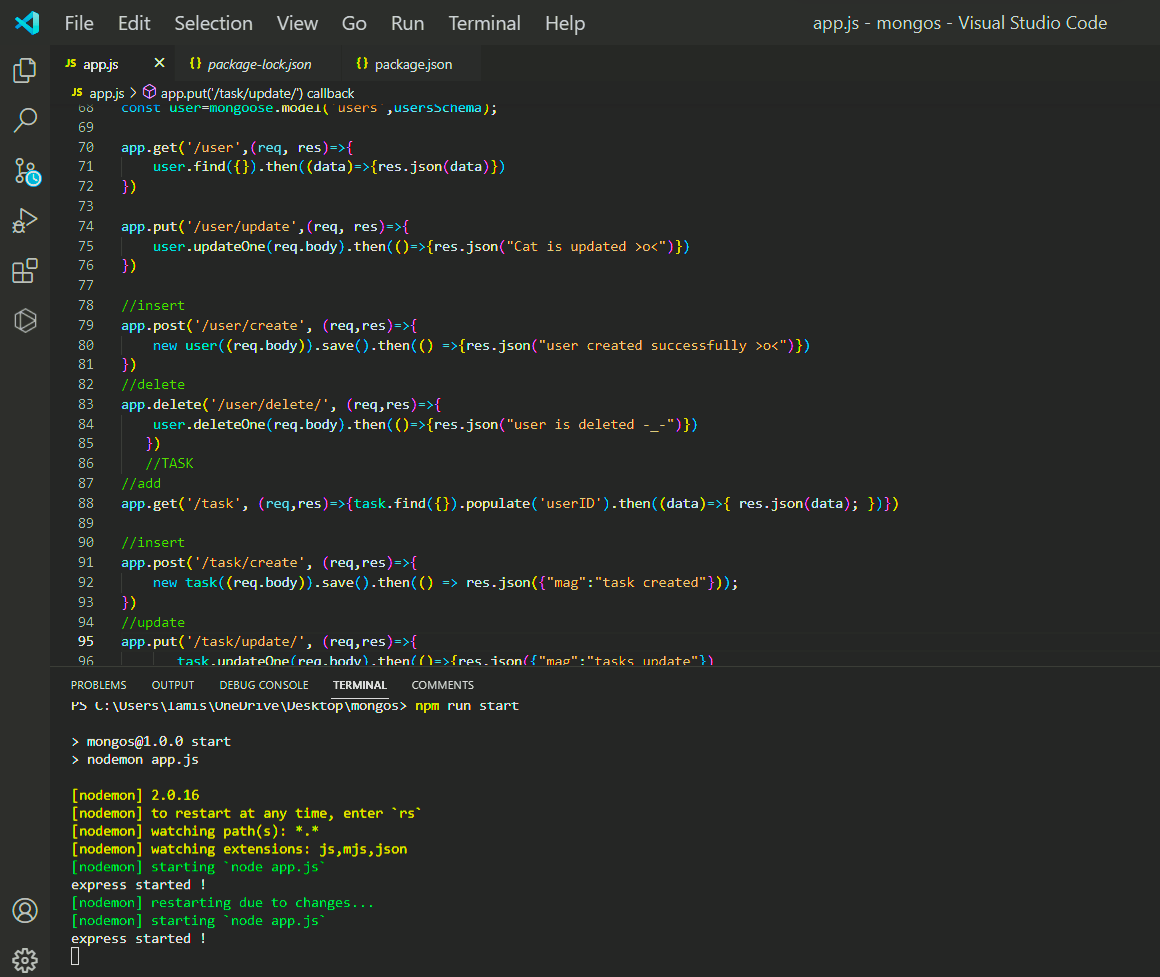Screen dimensions: 1160x977
Task: Click the 'userID' populate argument
Action: (570, 504)
